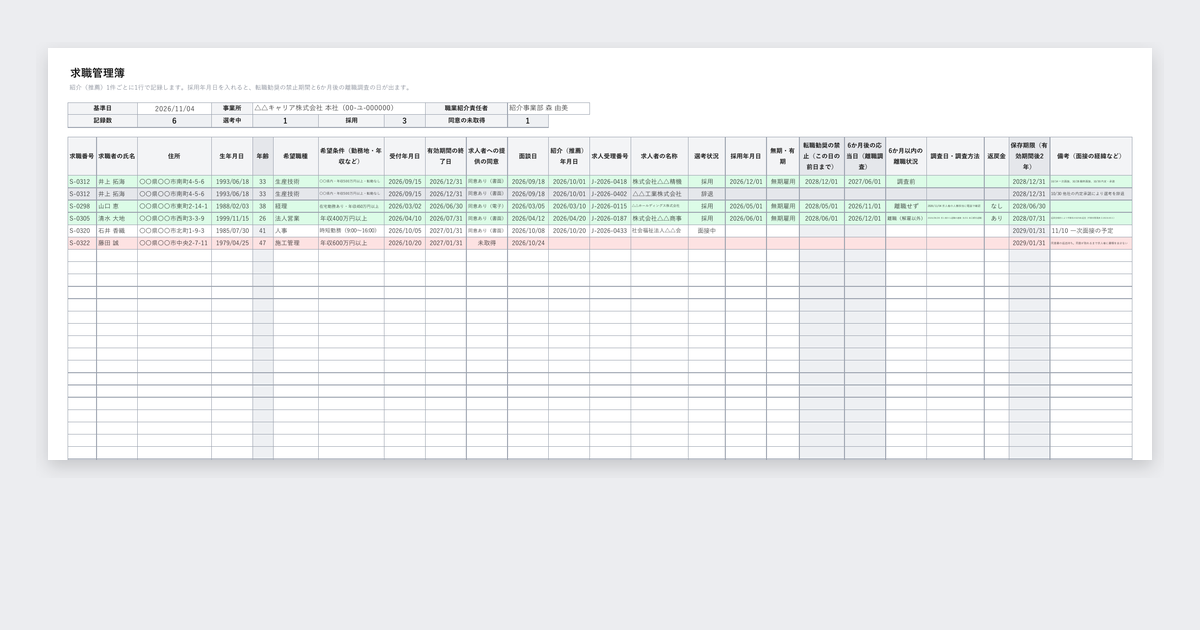Select the 離職せず status cell
Screen dimensions: 1200x630
click(905, 206)
